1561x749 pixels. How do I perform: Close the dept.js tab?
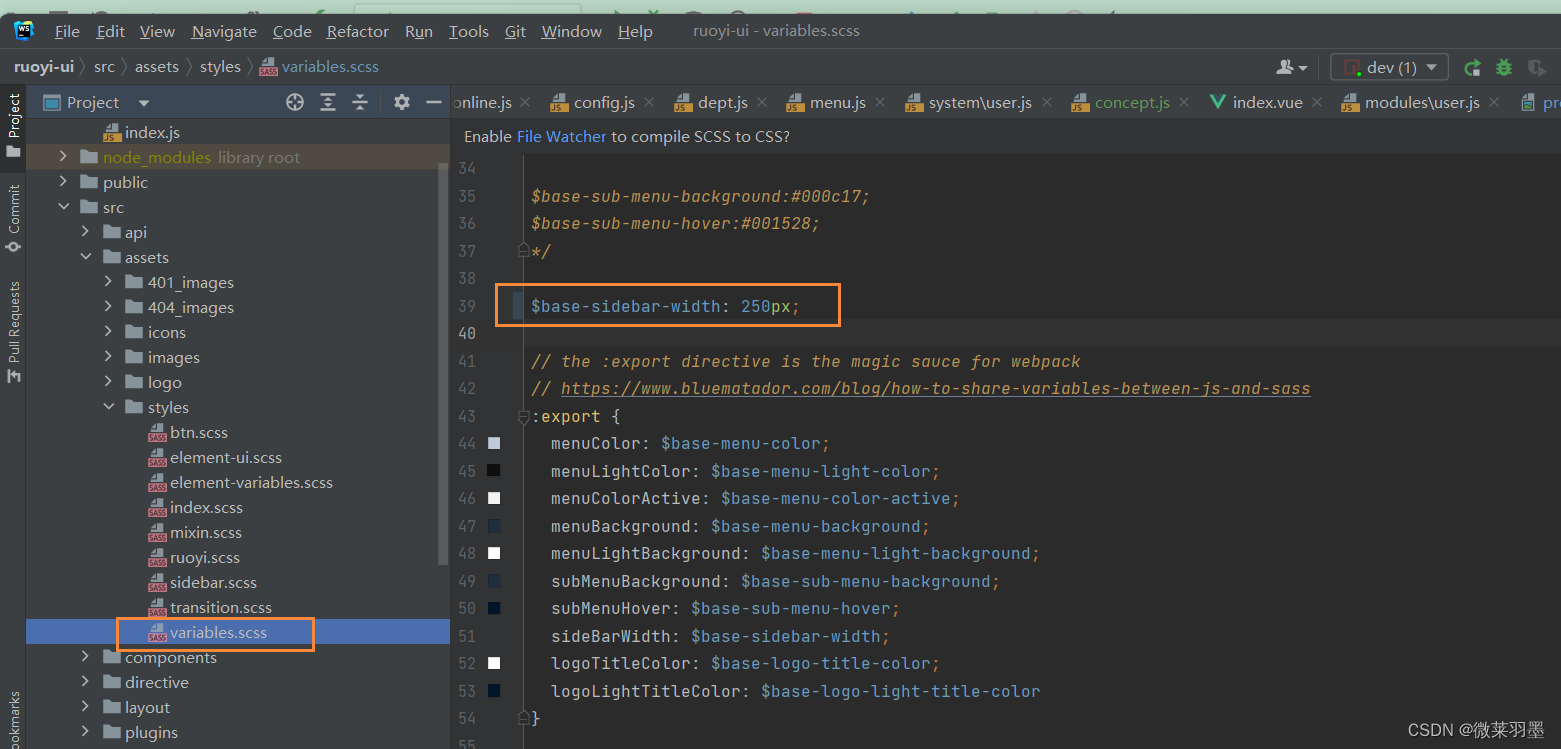point(763,103)
